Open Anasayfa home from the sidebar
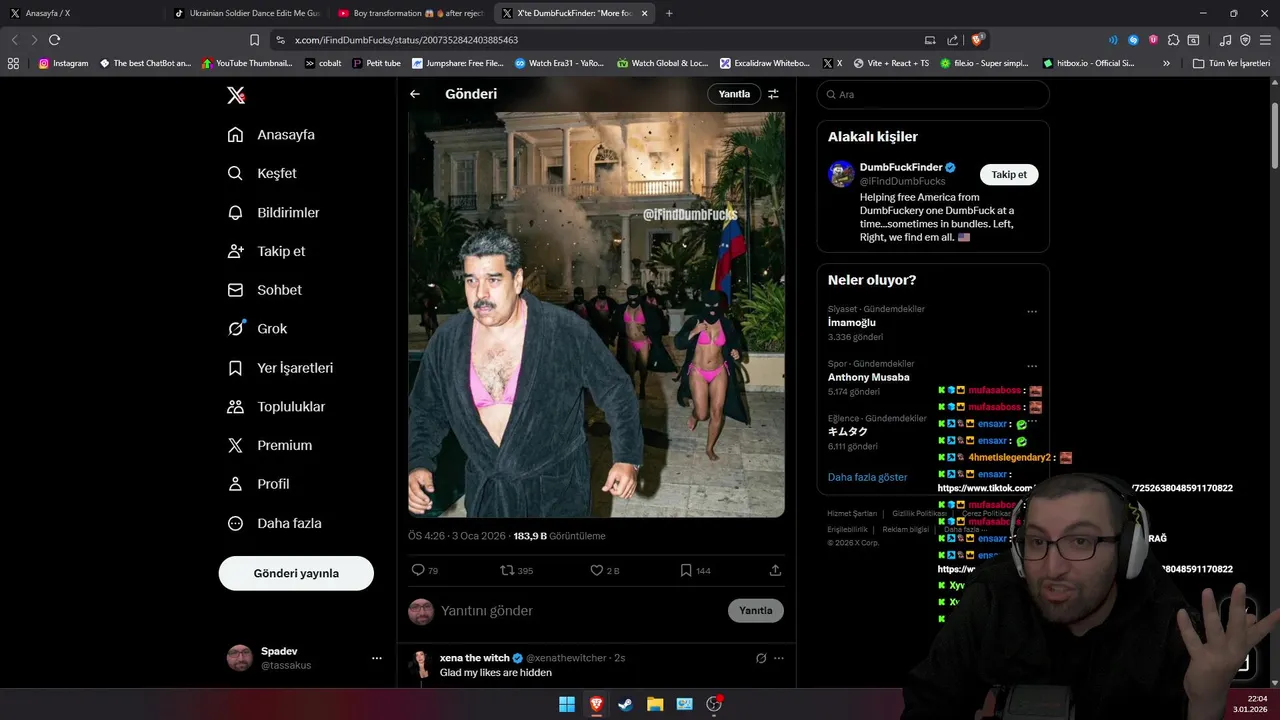 pos(271,135)
